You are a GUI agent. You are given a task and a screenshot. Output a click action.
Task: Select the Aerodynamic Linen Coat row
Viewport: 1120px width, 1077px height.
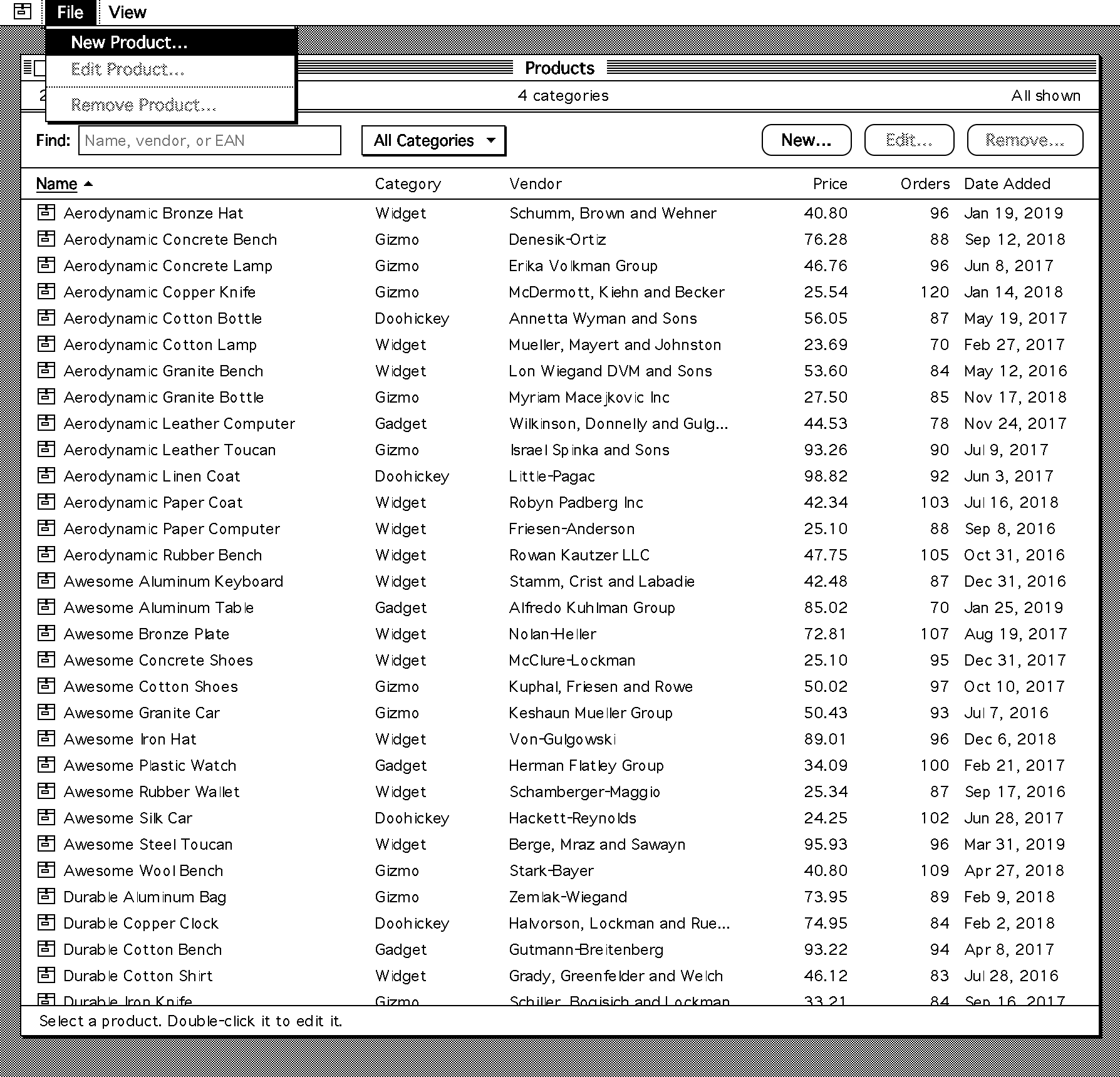560,476
